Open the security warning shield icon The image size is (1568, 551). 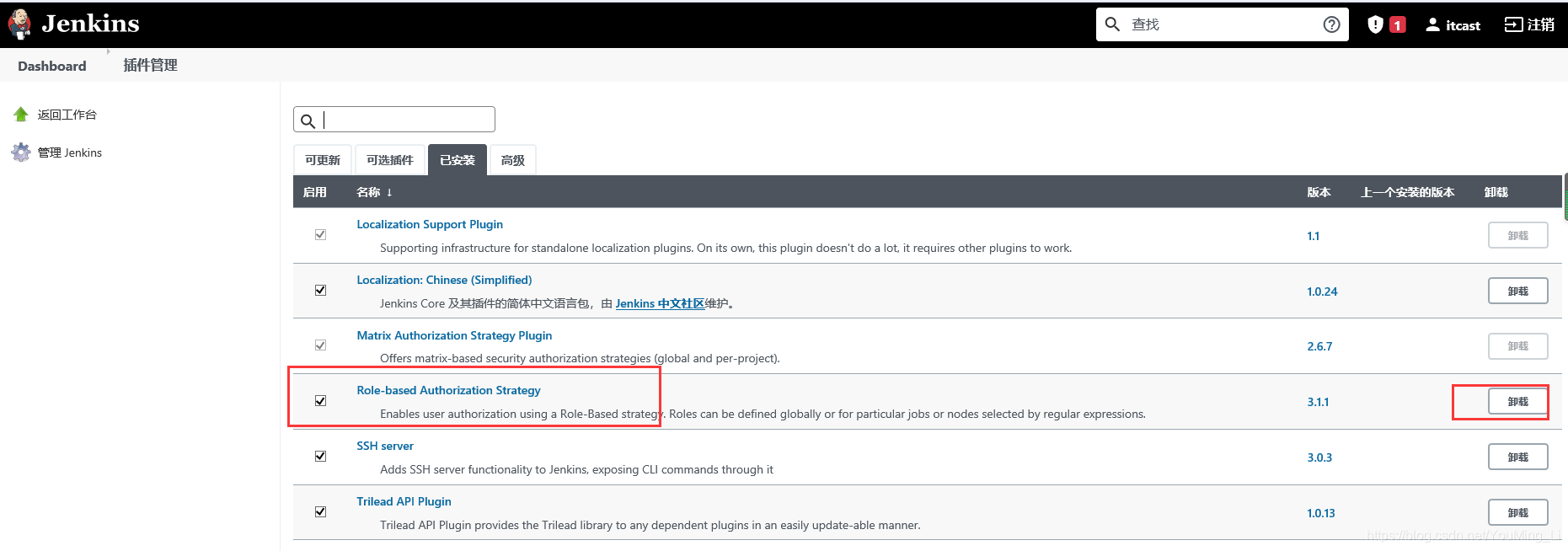point(1375,24)
